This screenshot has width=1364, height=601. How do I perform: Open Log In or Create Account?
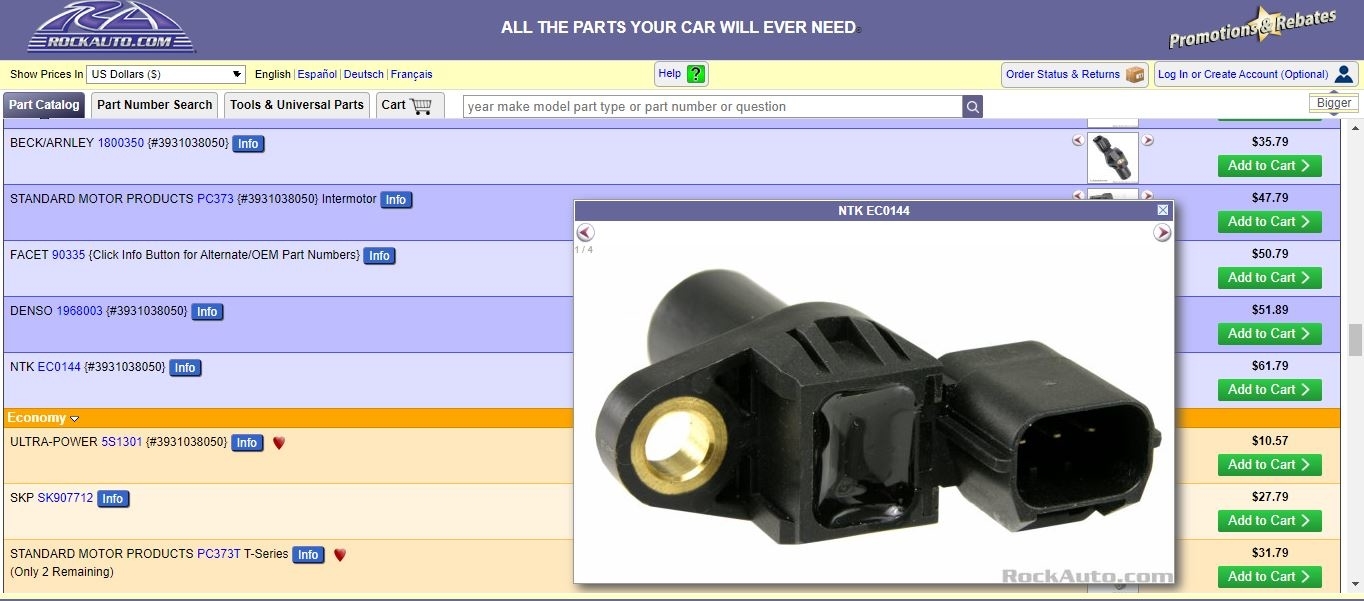[1256, 74]
